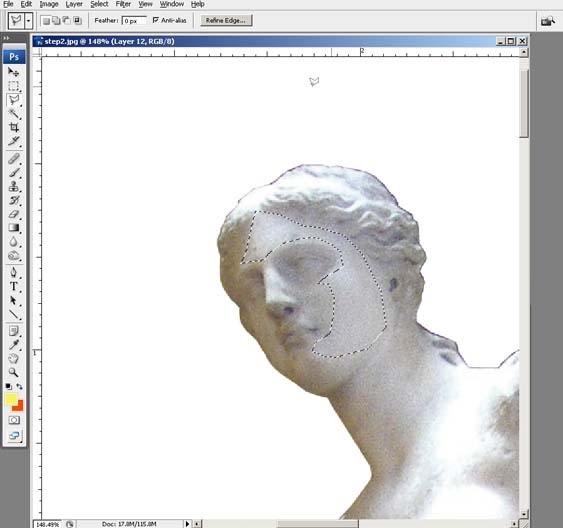563x528 pixels.
Task: Select the Gradient tool
Action: pyautogui.click(x=14, y=228)
